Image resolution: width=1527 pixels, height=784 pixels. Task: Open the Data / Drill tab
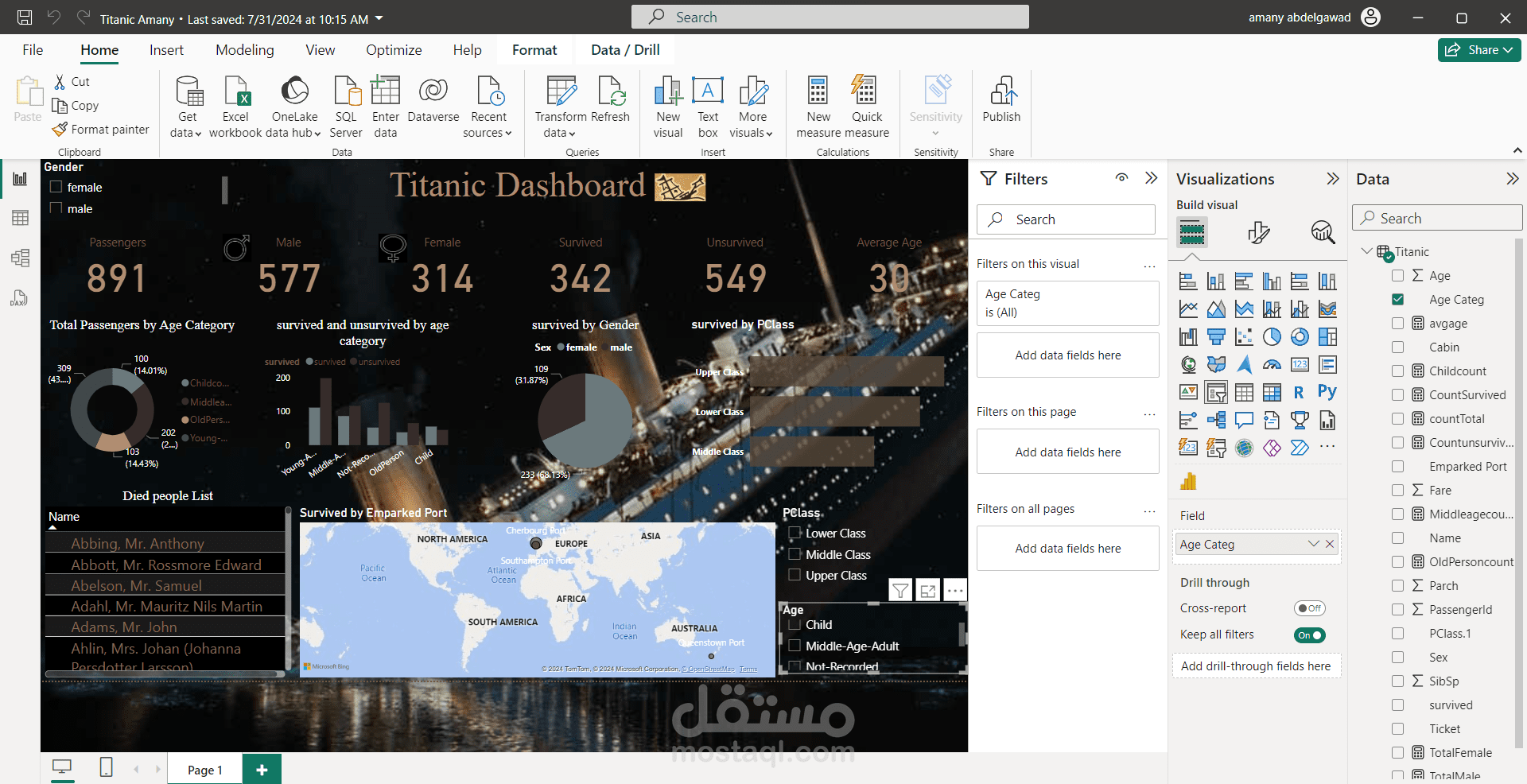tap(625, 50)
